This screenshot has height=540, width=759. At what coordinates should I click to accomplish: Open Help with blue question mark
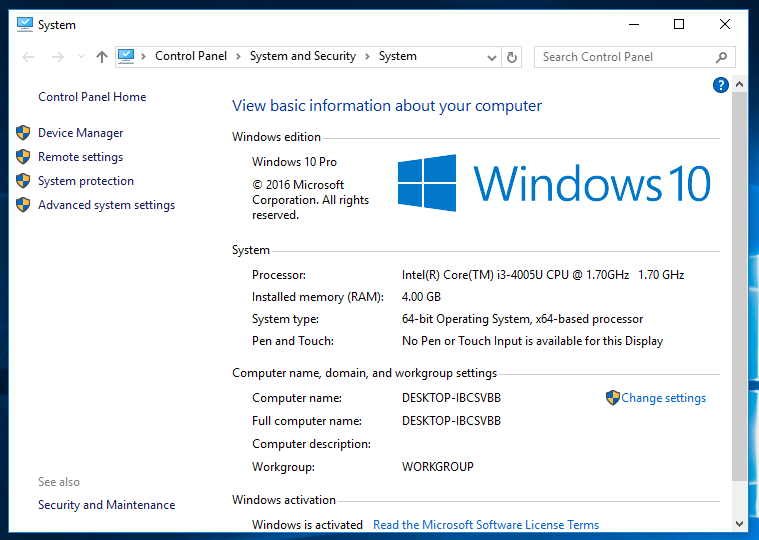tap(721, 85)
